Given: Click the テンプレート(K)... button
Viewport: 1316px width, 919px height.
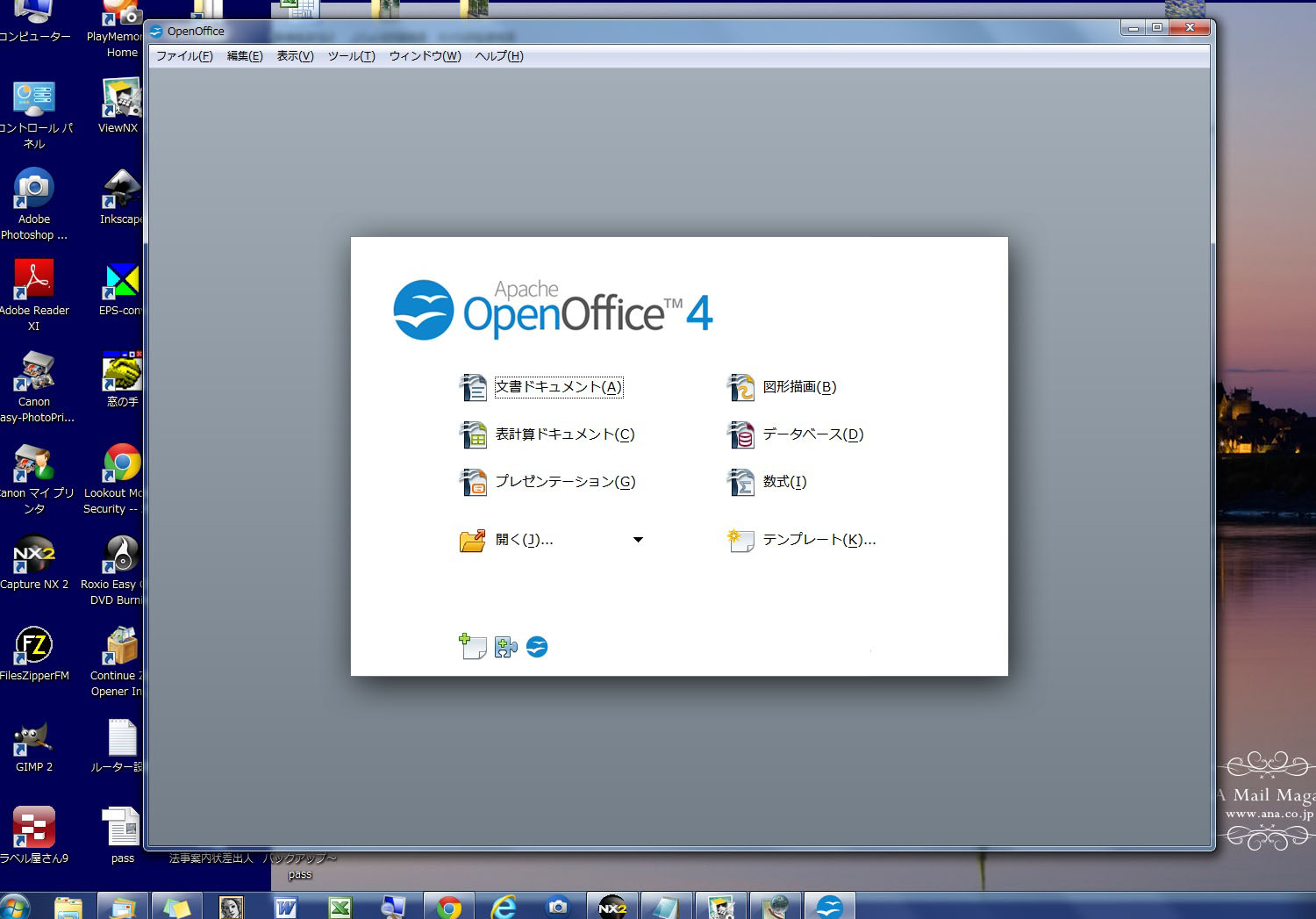Looking at the screenshot, I should pyautogui.click(x=819, y=540).
